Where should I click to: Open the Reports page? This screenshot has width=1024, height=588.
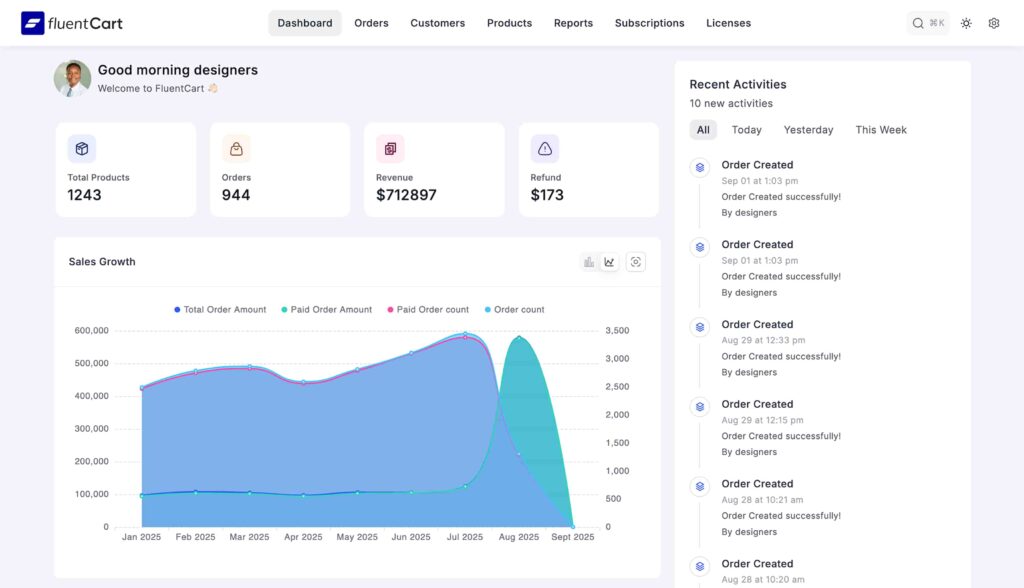click(x=573, y=23)
